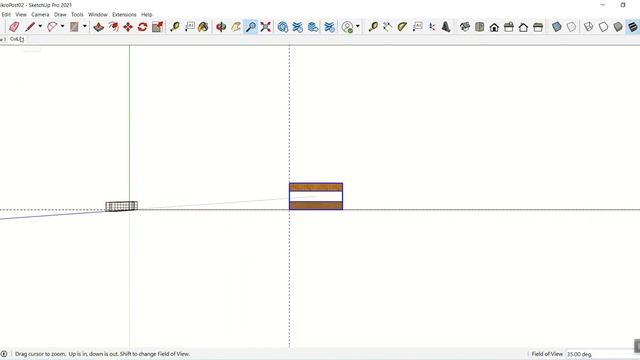Enable Shaded With Textures style
The width and height of the screenshot is (640, 360).
tap(633, 27)
